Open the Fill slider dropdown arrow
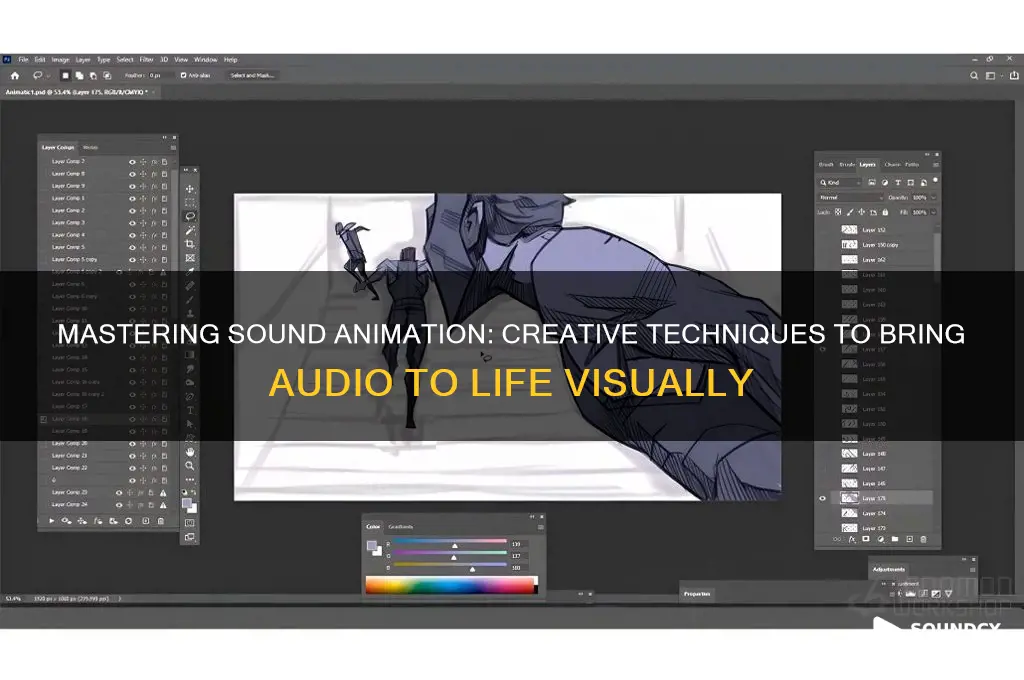1024x680 pixels. click(934, 212)
